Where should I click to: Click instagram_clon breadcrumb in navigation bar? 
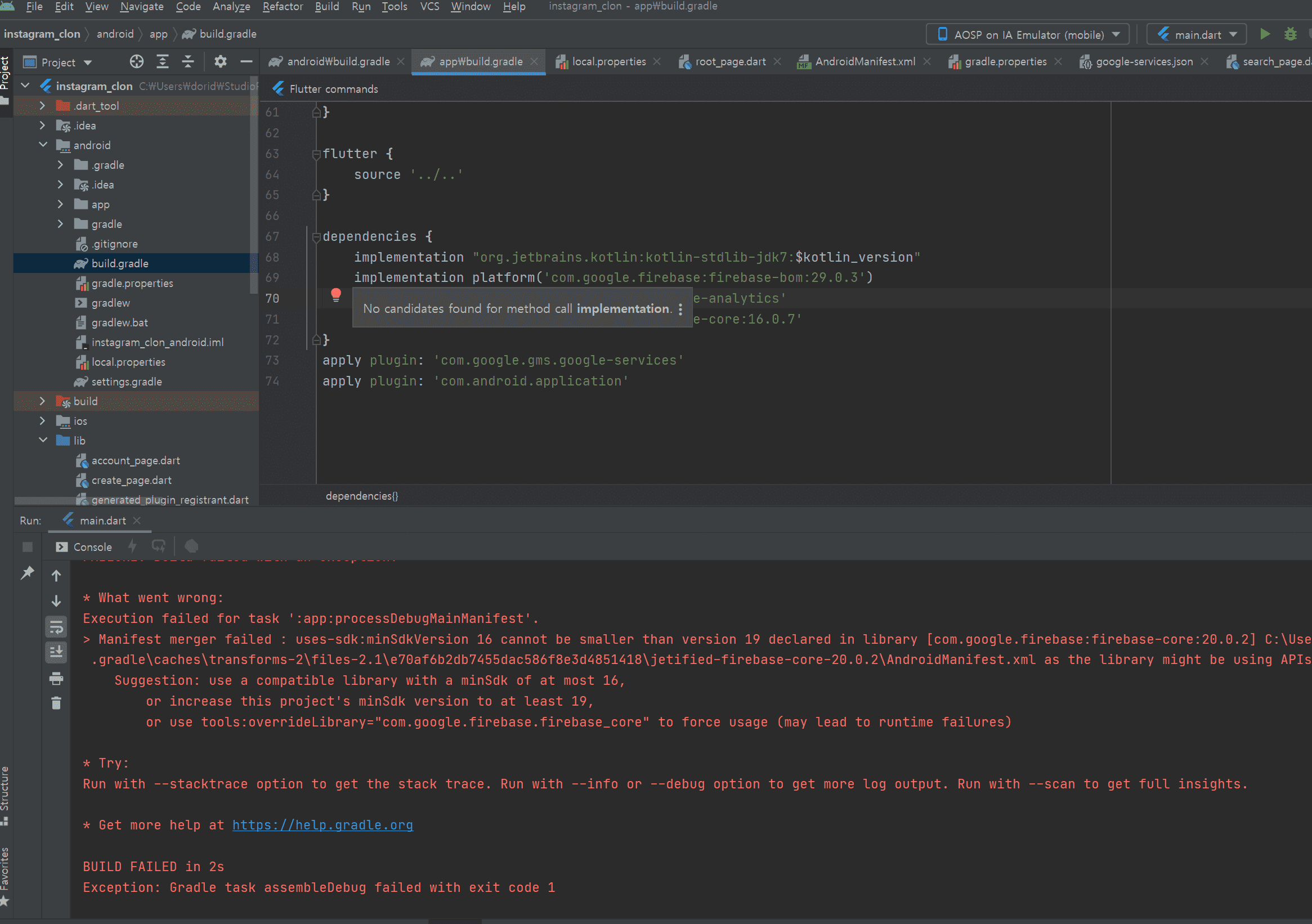pyautogui.click(x=42, y=34)
